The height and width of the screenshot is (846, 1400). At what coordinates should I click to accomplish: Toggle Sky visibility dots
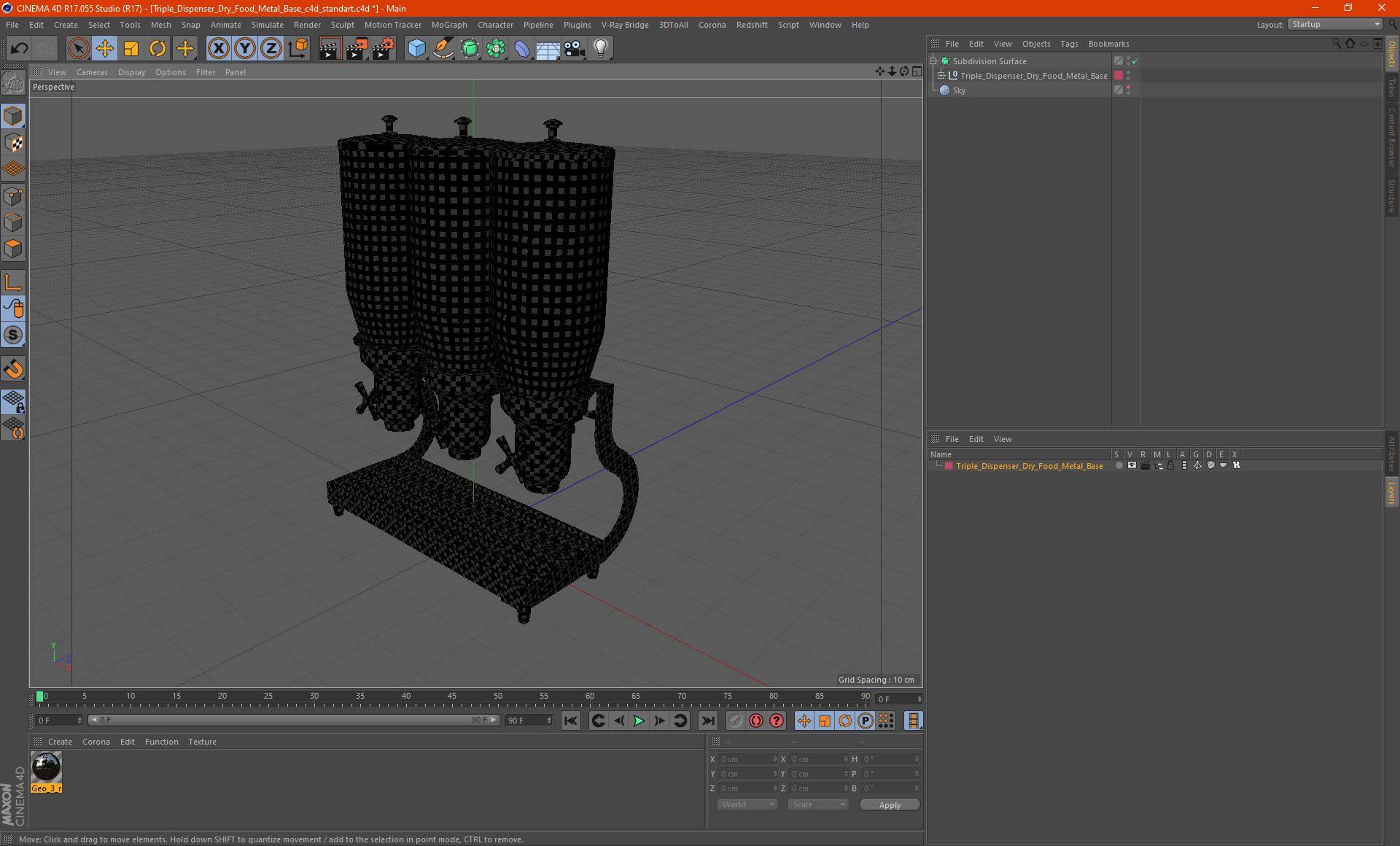click(x=1129, y=90)
